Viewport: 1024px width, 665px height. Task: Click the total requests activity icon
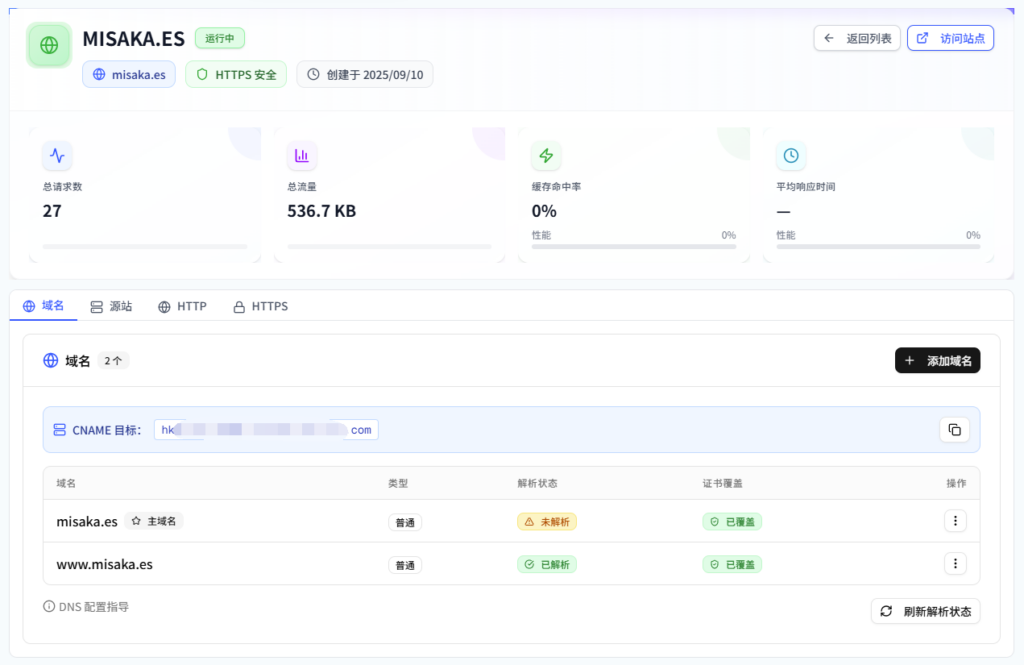click(x=57, y=155)
